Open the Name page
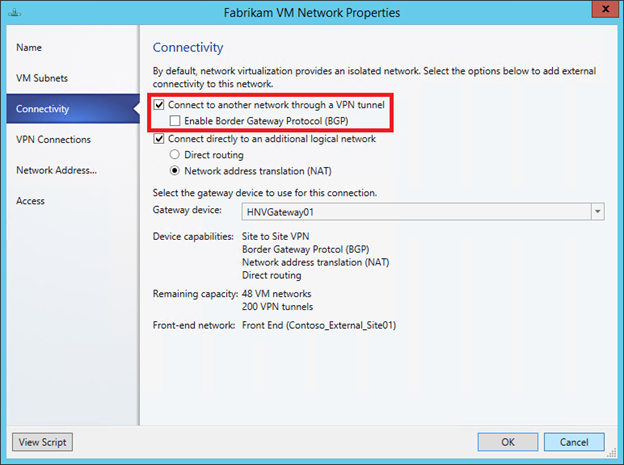This screenshot has width=624, height=465. (x=29, y=47)
